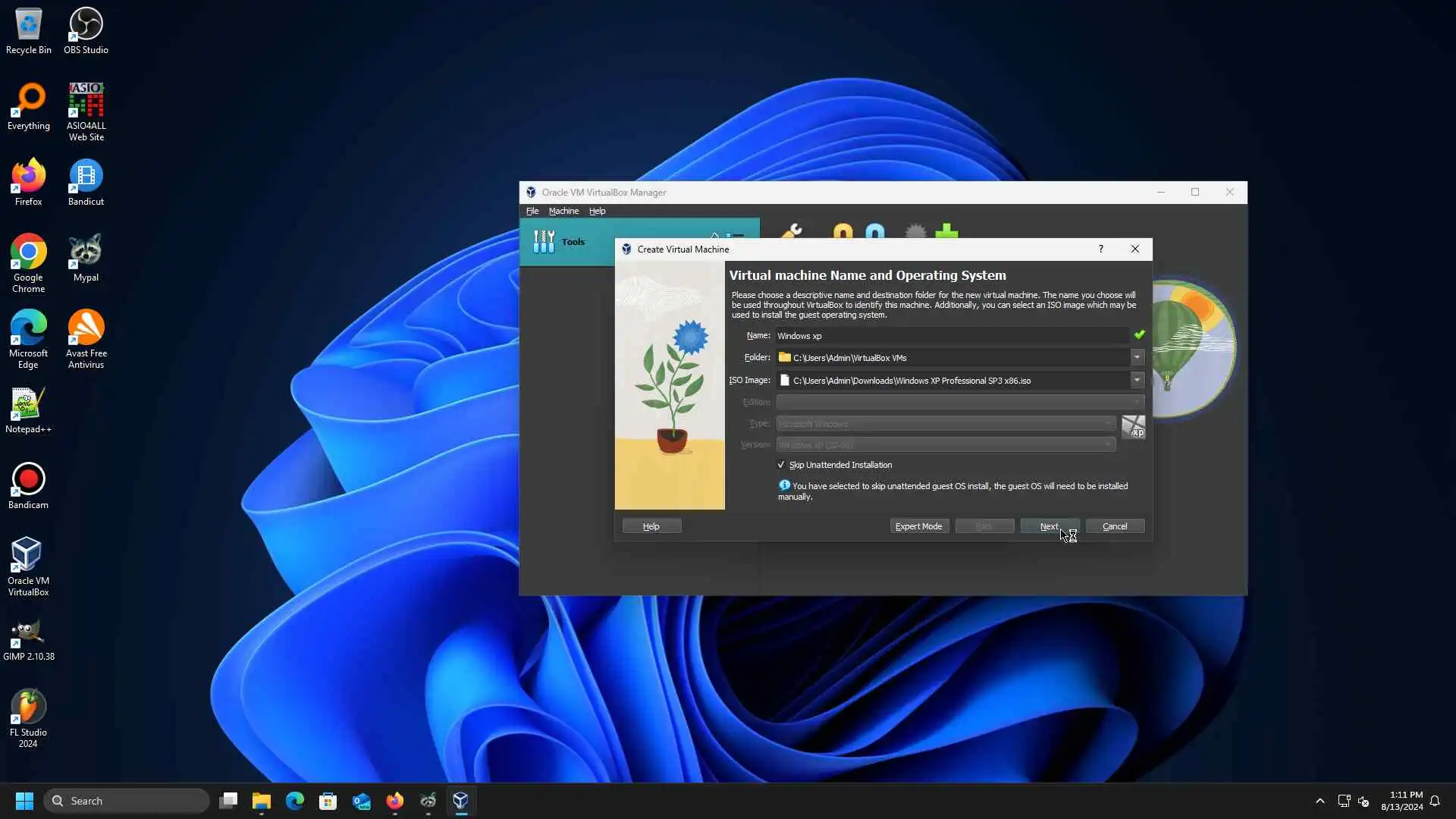This screenshot has width=1456, height=819.
Task: Click the Help button in dialog
Action: [x=651, y=526]
